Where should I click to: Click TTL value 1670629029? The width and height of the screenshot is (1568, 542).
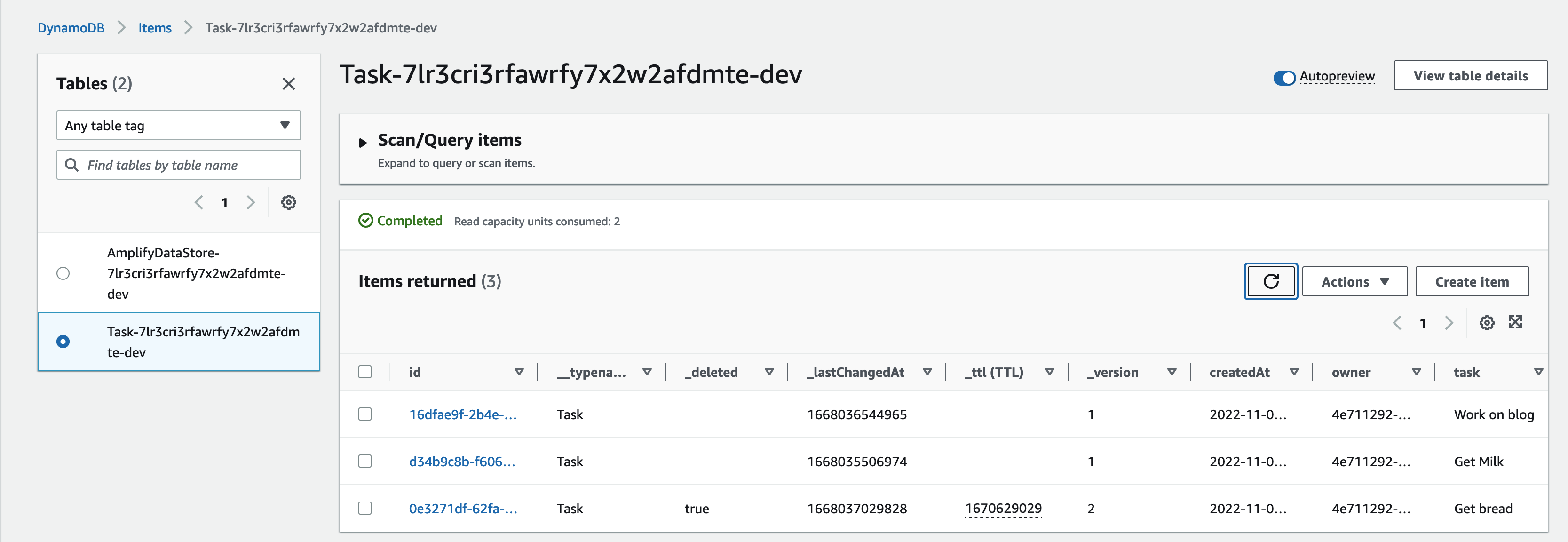pos(1004,508)
